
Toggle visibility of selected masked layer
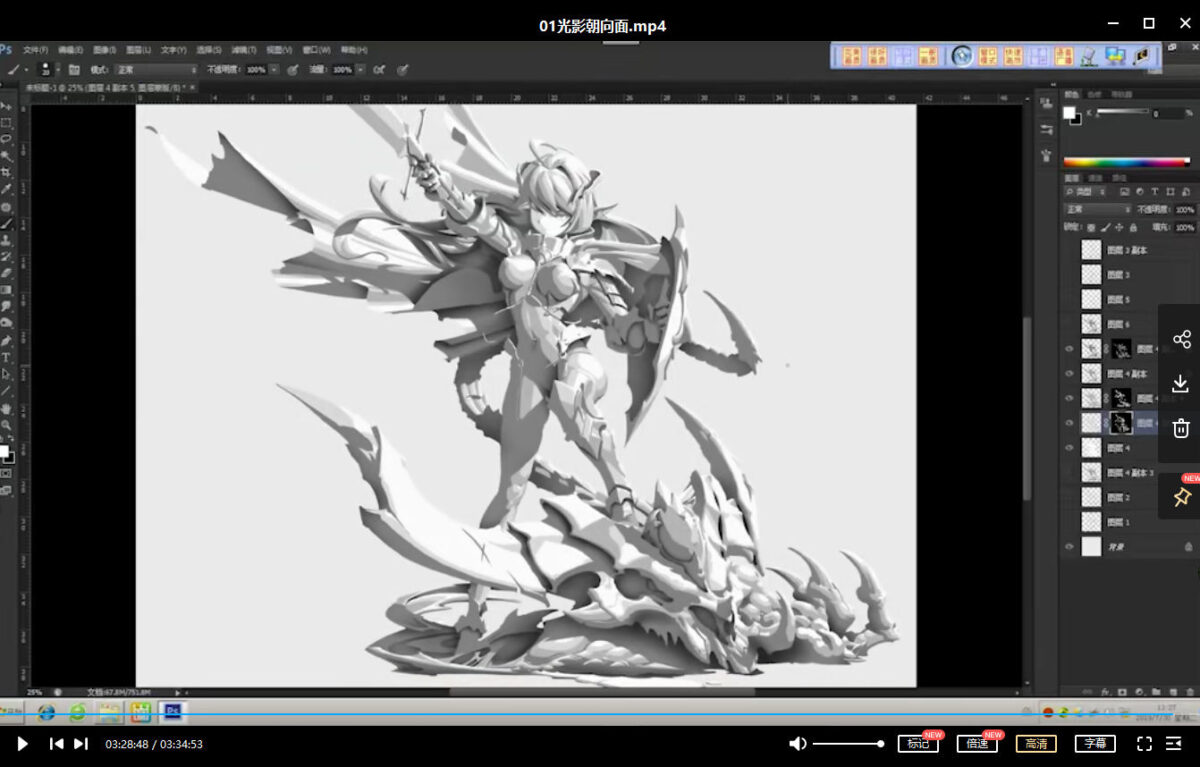1070,423
